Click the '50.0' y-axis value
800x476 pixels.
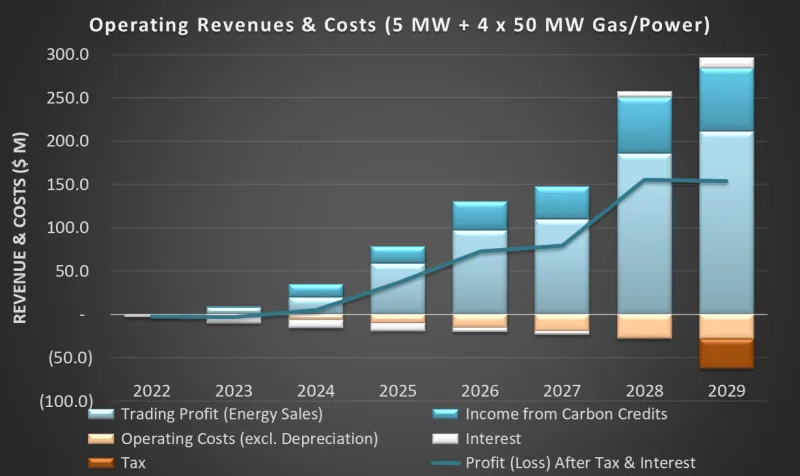(x=72, y=271)
